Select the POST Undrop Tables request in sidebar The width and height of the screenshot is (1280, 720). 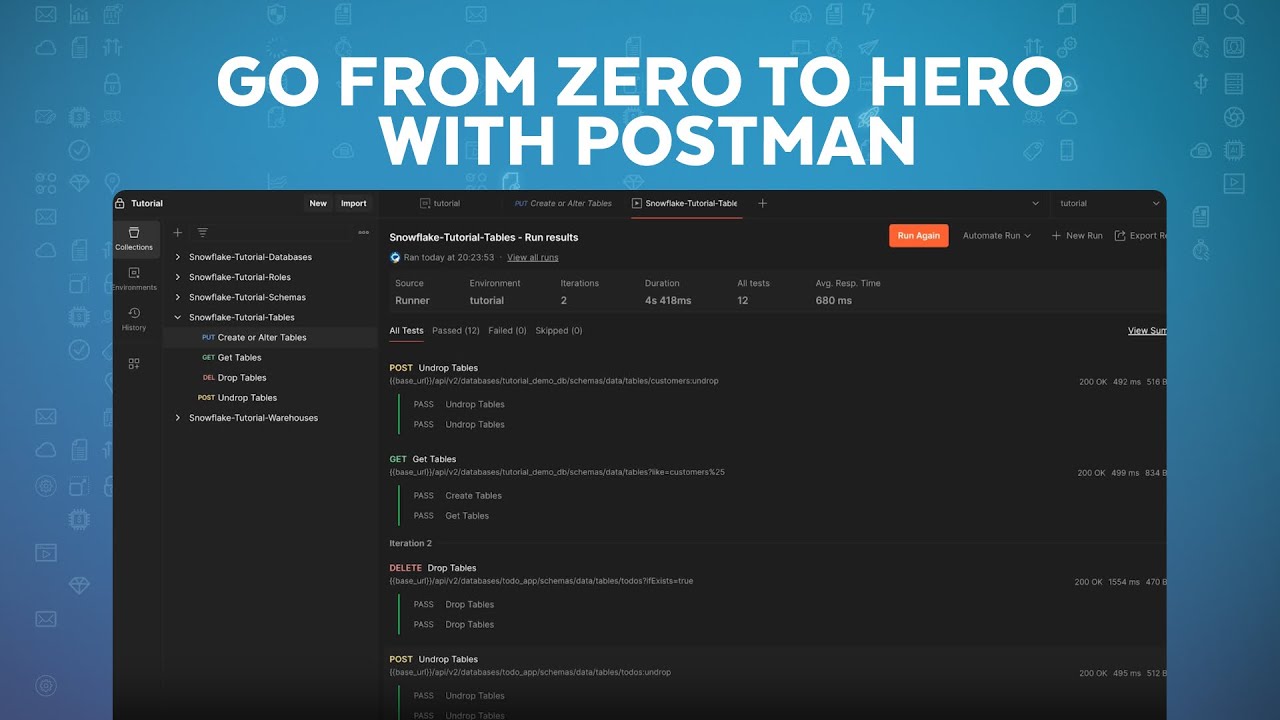point(270,397)
